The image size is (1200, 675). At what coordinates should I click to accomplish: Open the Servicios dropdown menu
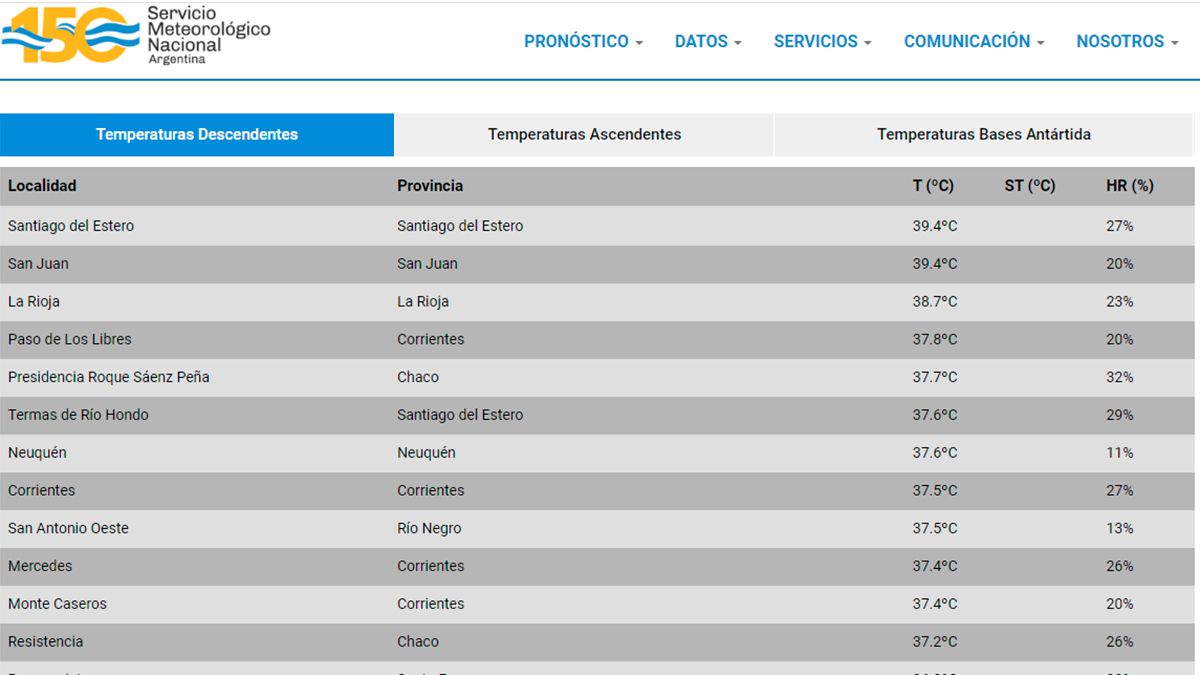click(x=822, y=41)
